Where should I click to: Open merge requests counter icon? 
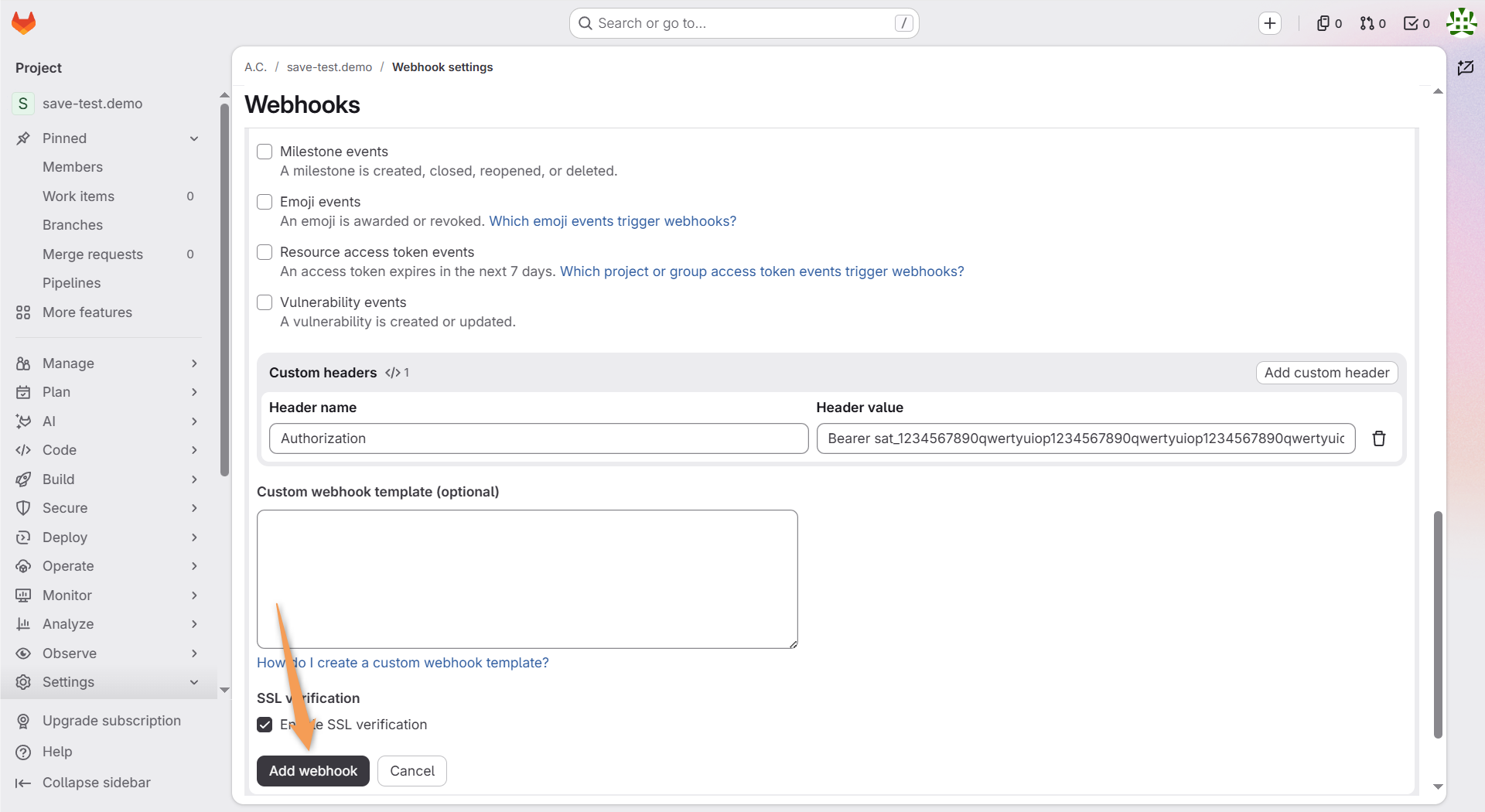click(x=1373, y=23)
